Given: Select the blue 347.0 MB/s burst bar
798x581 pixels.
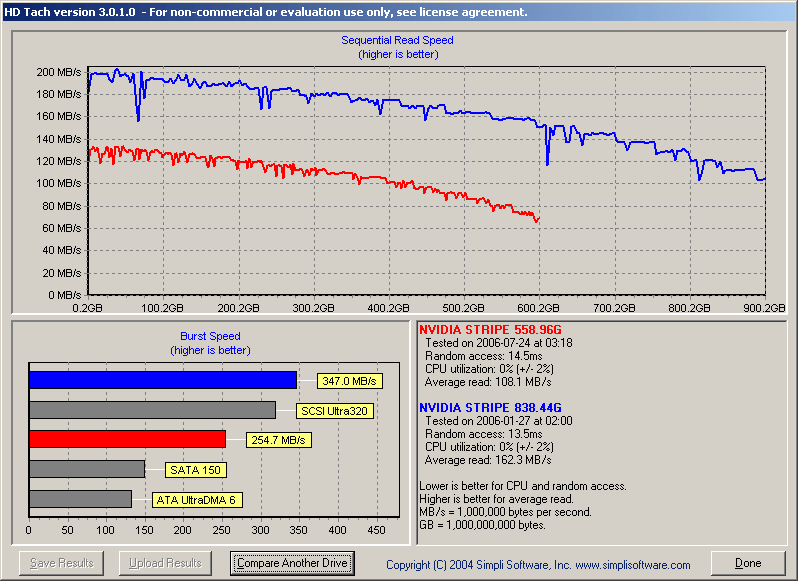Looking at the screenshot, I should click(x=163, y=380).
